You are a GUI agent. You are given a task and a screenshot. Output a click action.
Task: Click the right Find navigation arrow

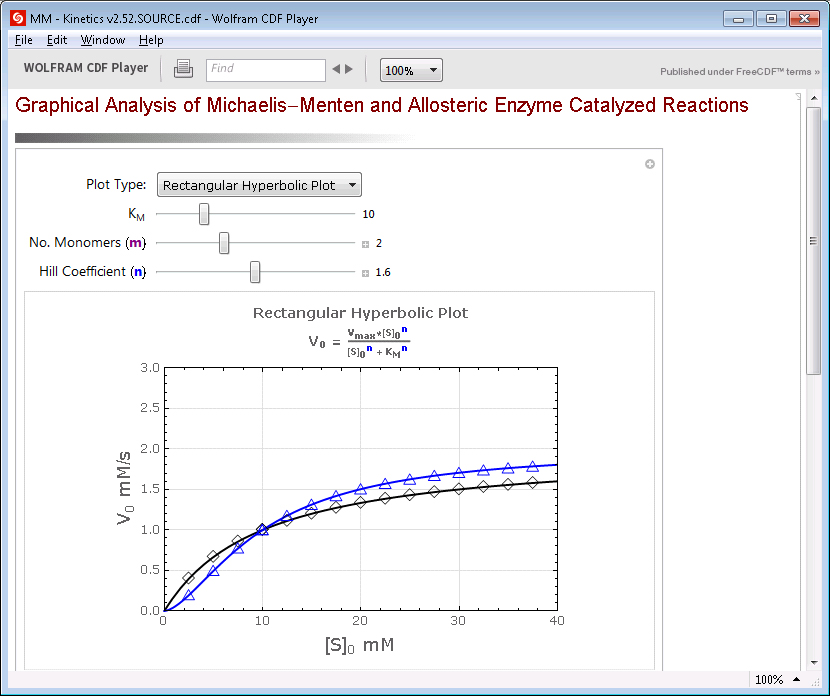(349, 70)
